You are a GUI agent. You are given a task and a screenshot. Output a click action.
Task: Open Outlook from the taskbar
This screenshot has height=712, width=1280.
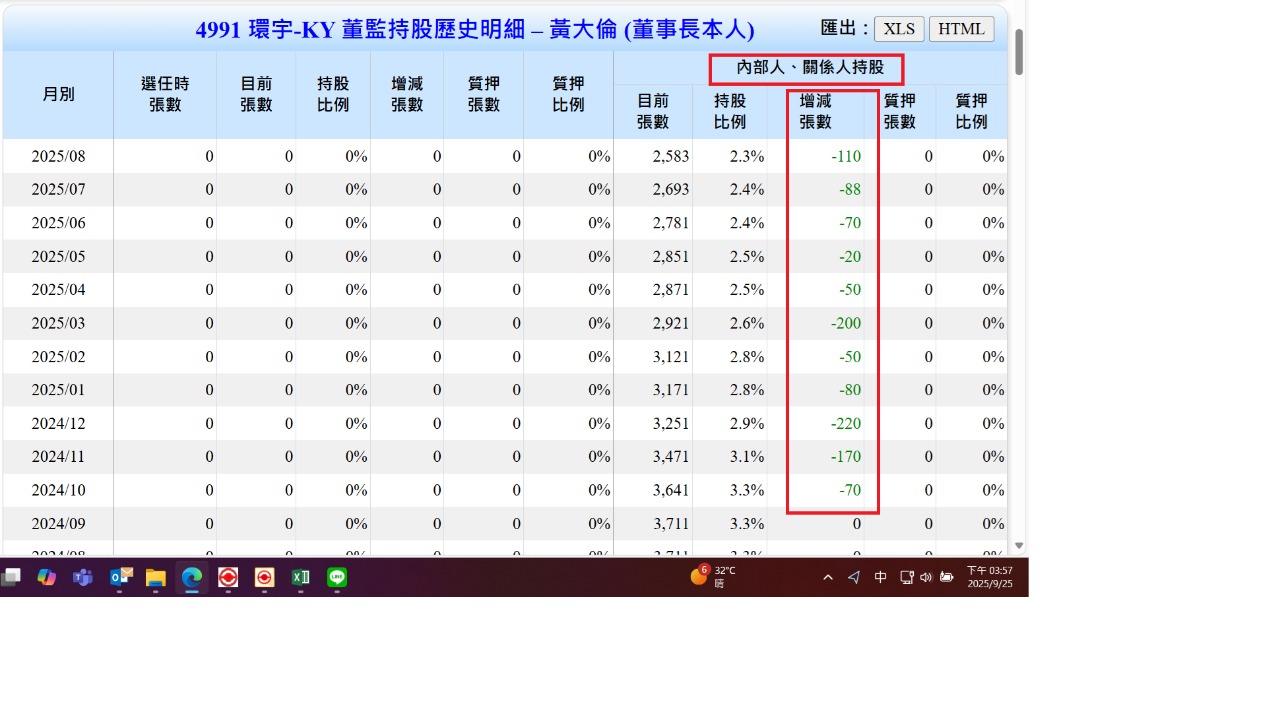(120, 577)
